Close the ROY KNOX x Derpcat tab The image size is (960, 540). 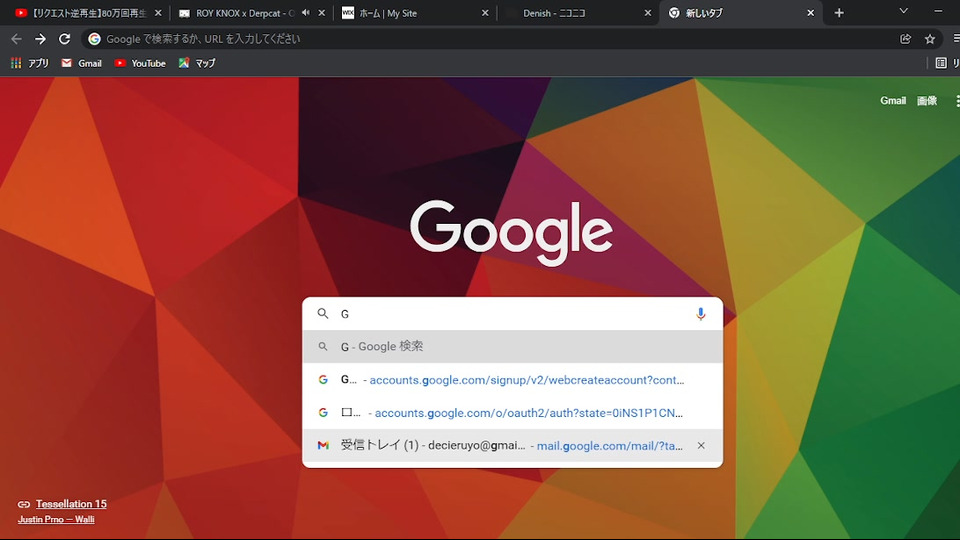(x=321, y=13)
